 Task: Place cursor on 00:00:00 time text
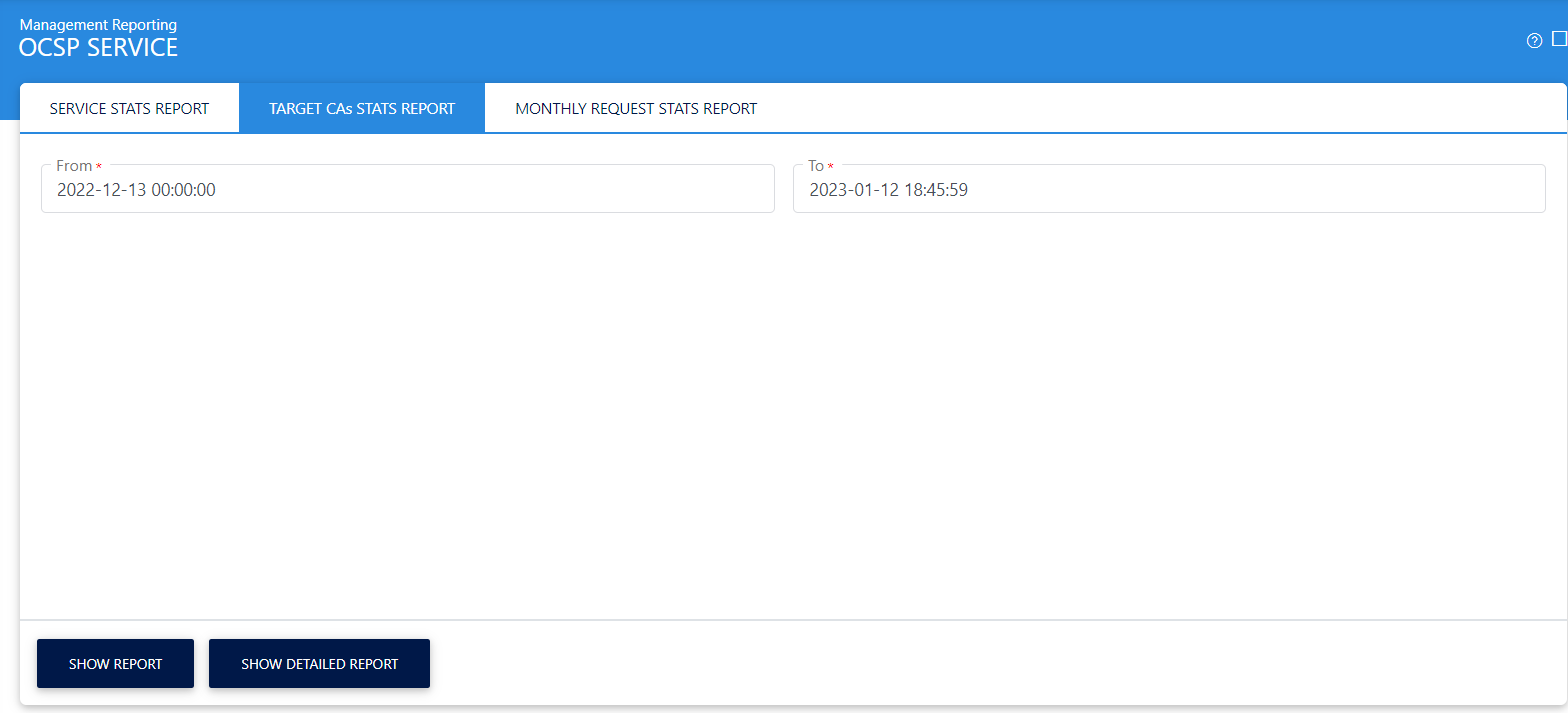(183, 190)
